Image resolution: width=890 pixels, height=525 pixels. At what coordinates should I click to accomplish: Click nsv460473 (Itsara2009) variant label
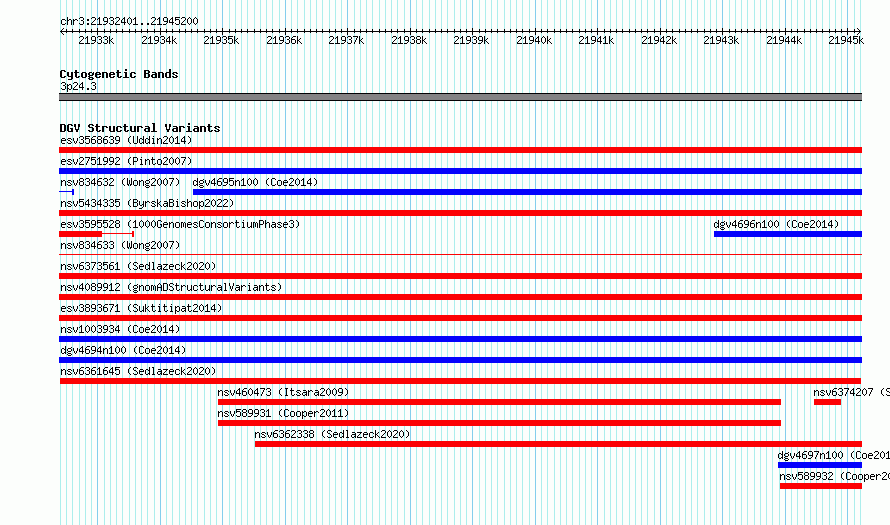[283, 392]
